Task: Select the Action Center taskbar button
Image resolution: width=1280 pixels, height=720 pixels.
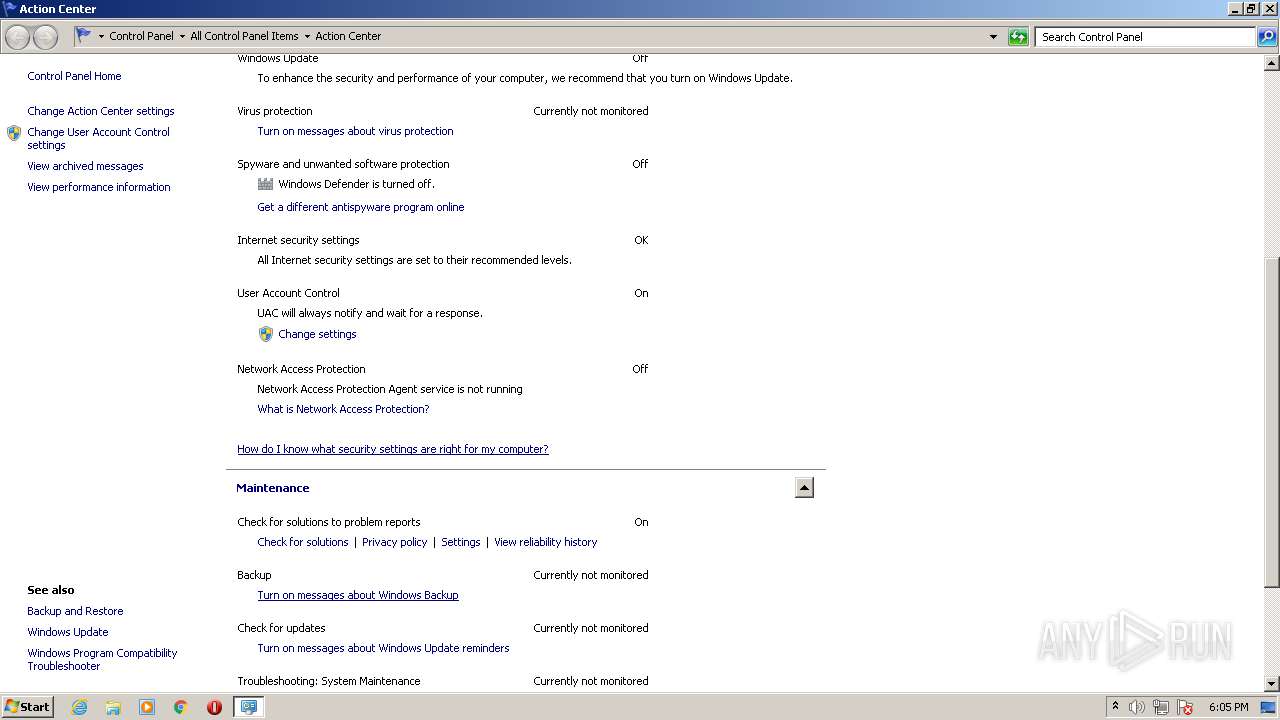Action: click(248, 707)
